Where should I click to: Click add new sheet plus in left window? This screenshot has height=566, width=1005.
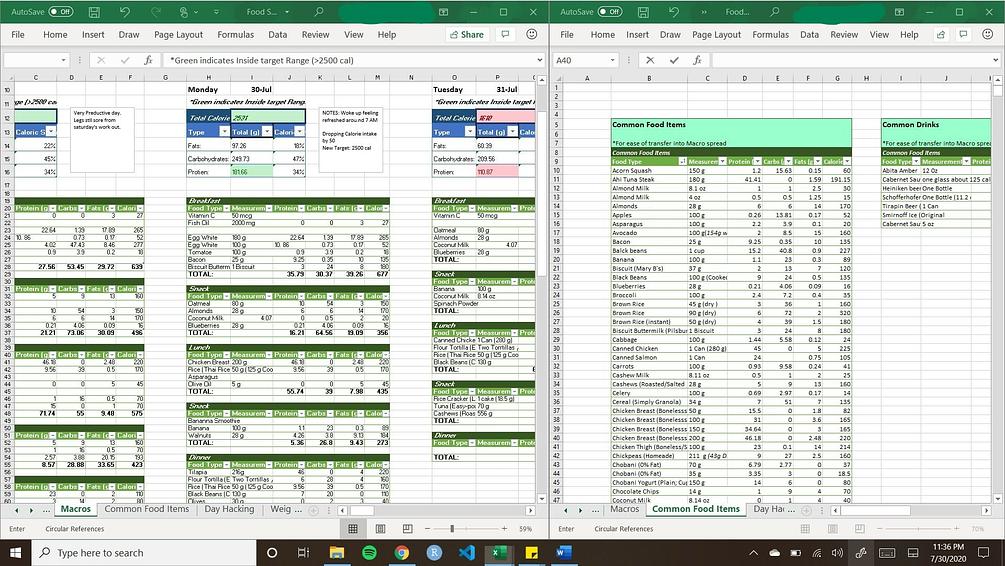tap(313, 510)
